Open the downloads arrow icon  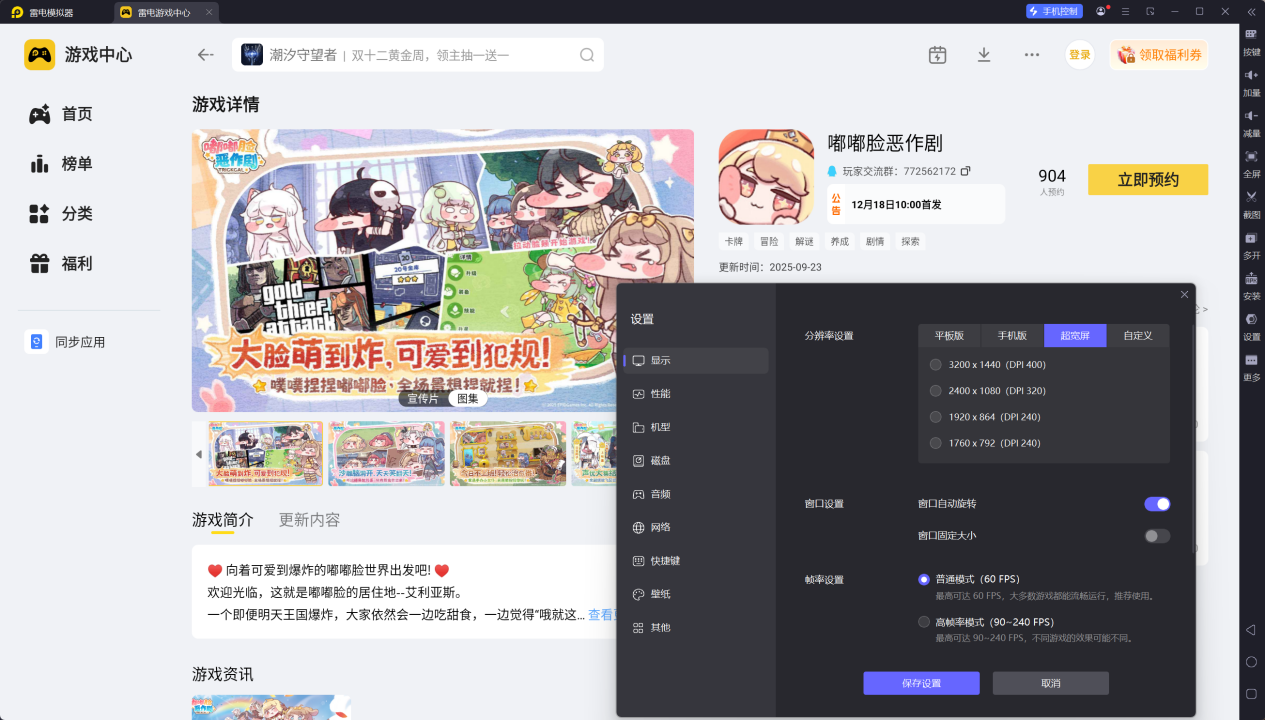pyautogui.click(x=984, y=55)
